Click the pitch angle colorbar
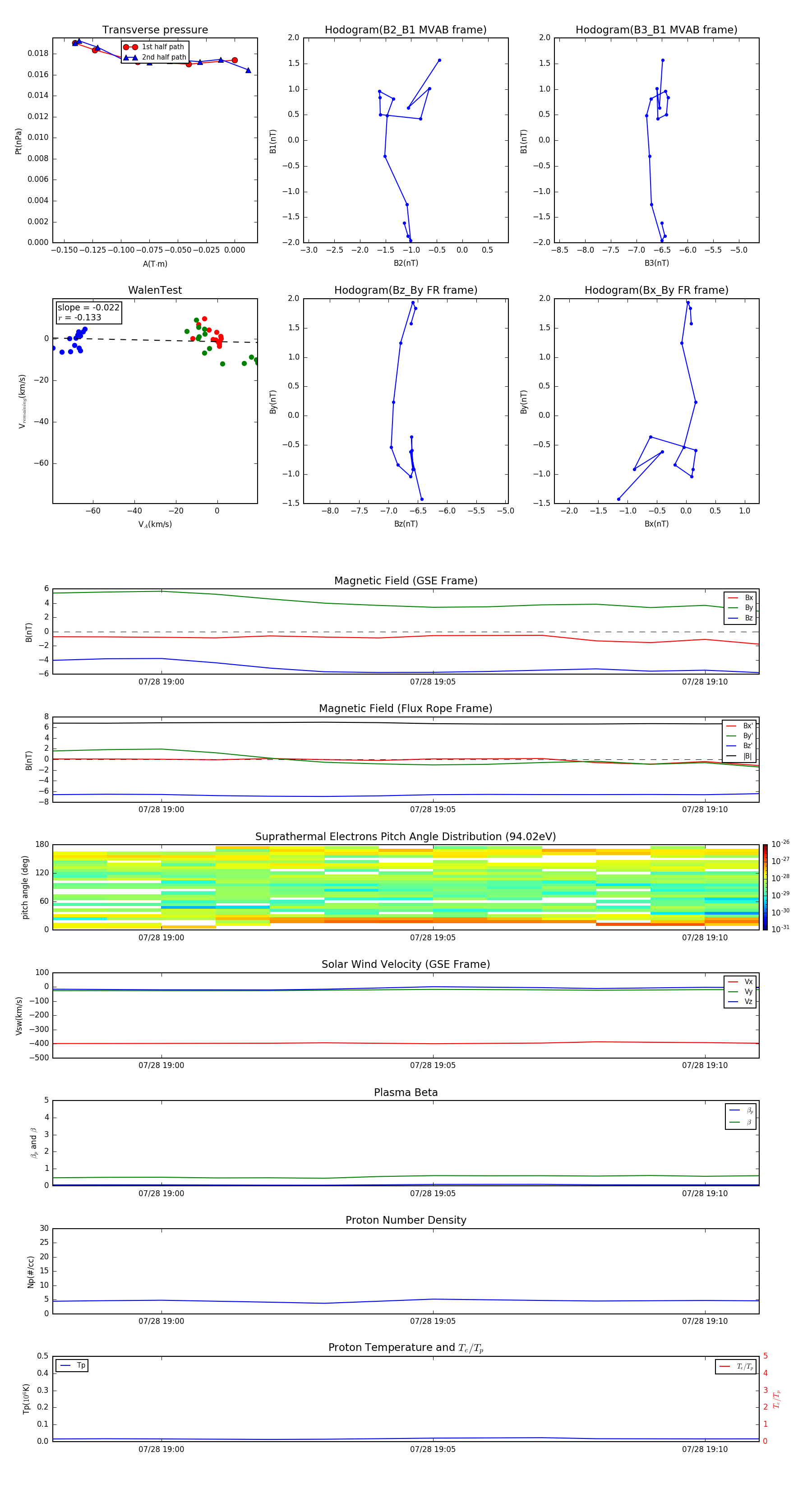Viewport: 812px width, 1489px height. pyautogui.click(x=765, y=887)
